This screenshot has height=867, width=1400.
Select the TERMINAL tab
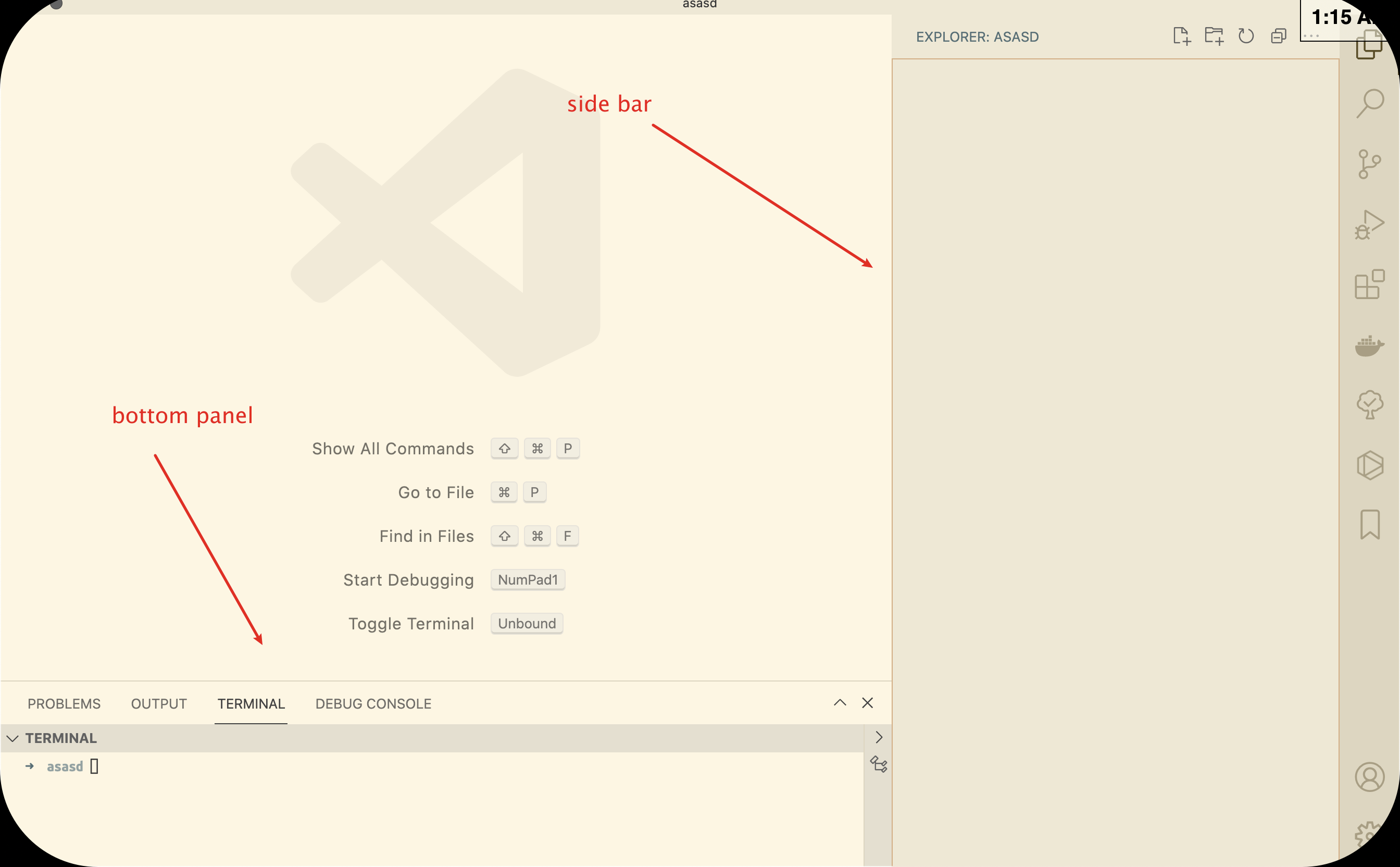click(x=251, y=703)
